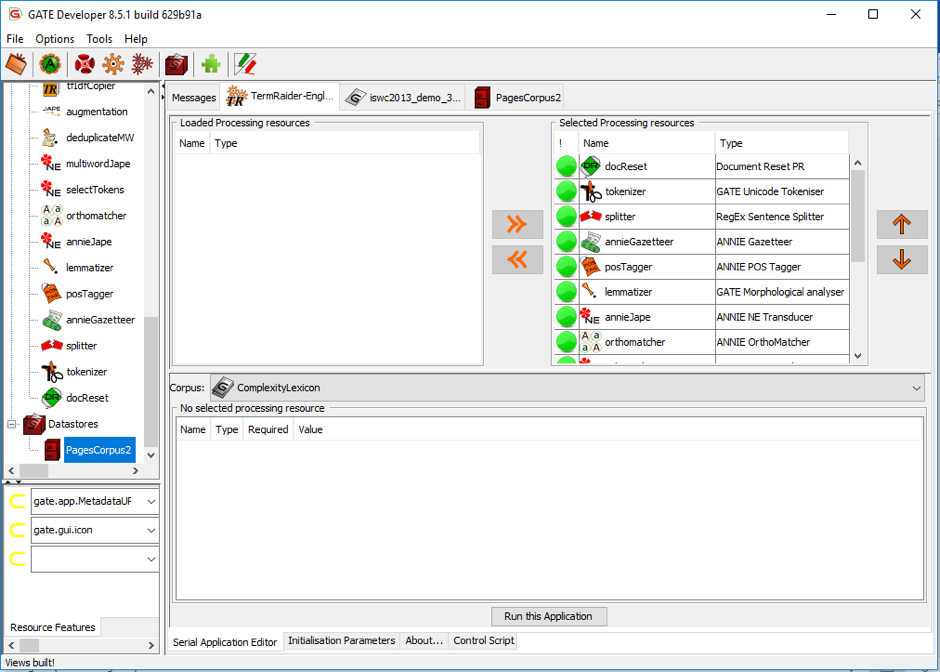
Task: Open the plugin manager puzzle icon
Action: (211, 64)
